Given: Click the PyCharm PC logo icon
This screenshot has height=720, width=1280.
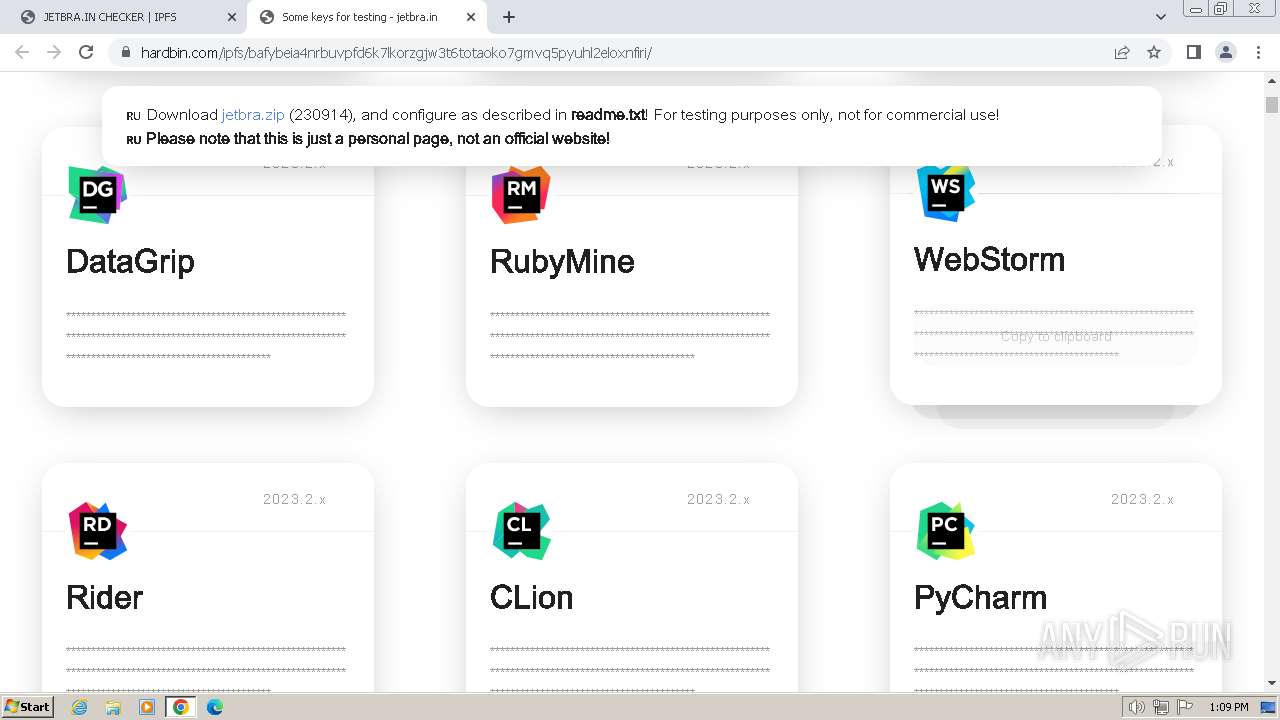Looking at the screenshot, I should click(x=945, y=530).
